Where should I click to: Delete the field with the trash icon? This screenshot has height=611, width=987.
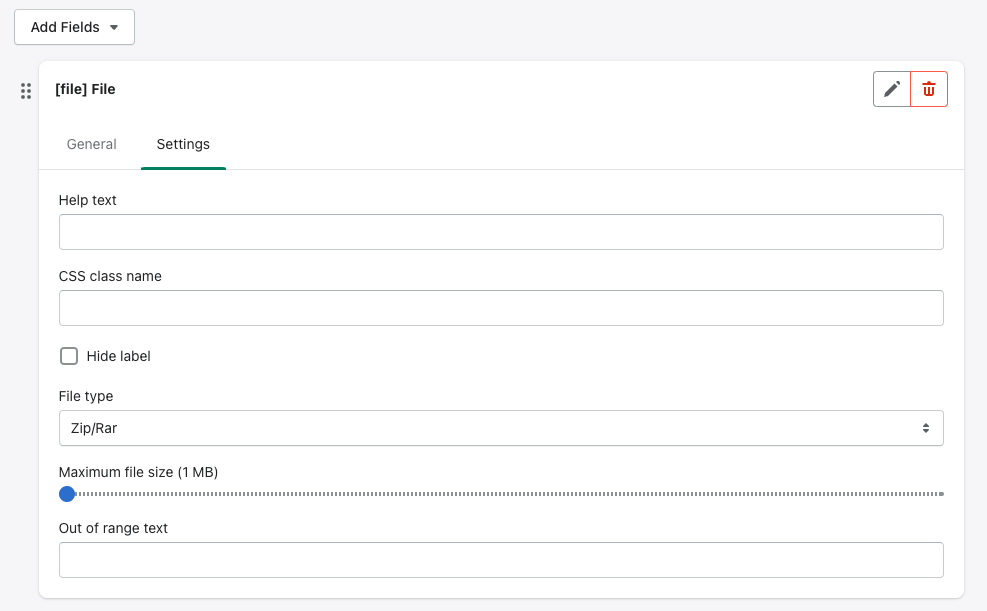click(x=929, y=89)
